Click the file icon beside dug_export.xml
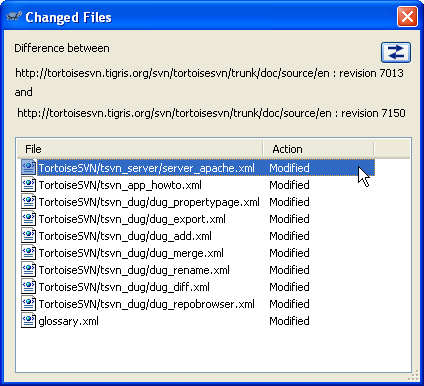 (x=28, y=219)
